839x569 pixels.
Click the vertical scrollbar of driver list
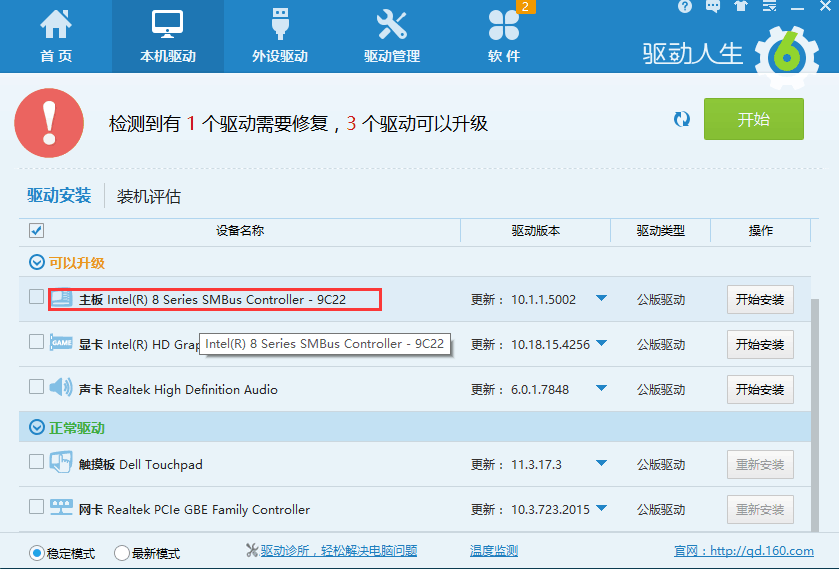815,415
